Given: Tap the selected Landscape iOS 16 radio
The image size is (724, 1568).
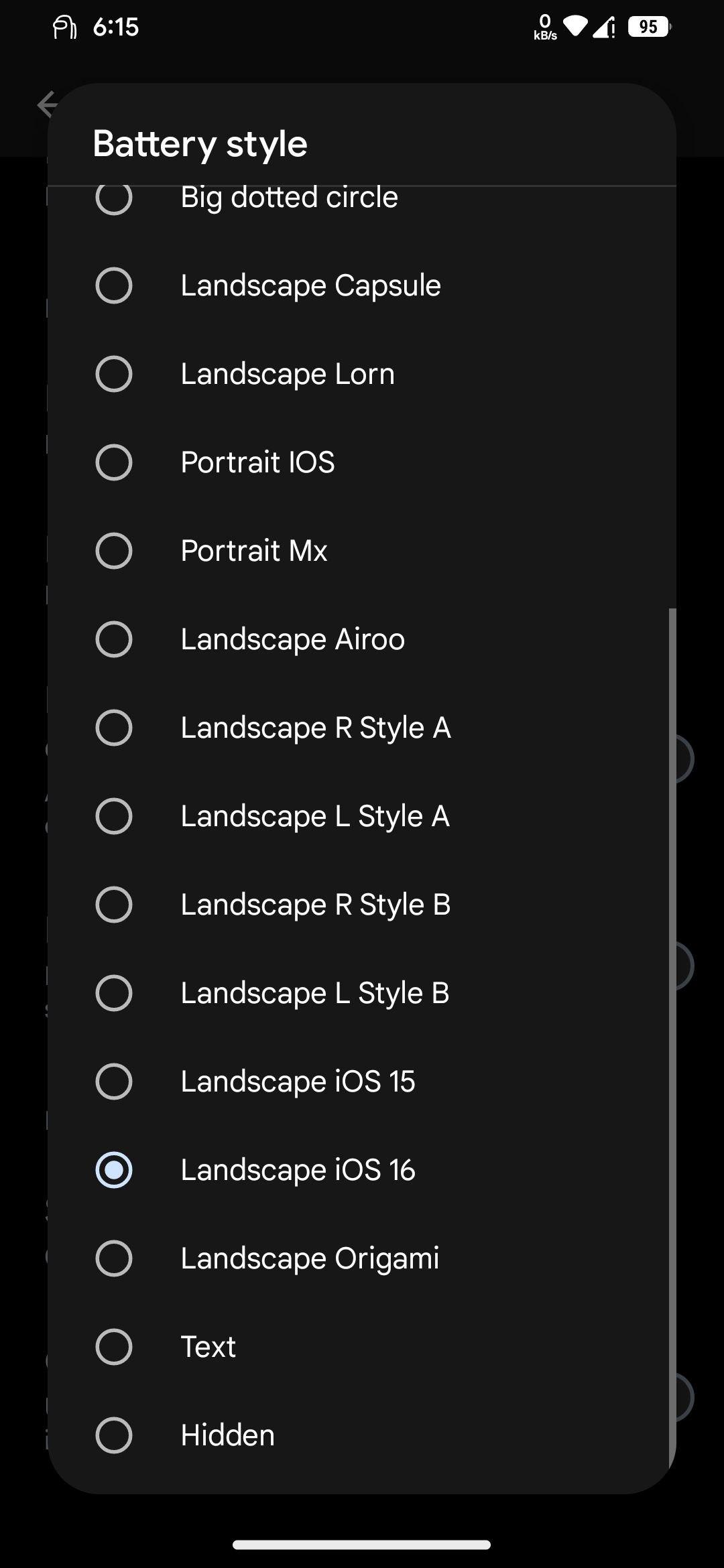Looking at the screenshot, I should [114, 1170].
